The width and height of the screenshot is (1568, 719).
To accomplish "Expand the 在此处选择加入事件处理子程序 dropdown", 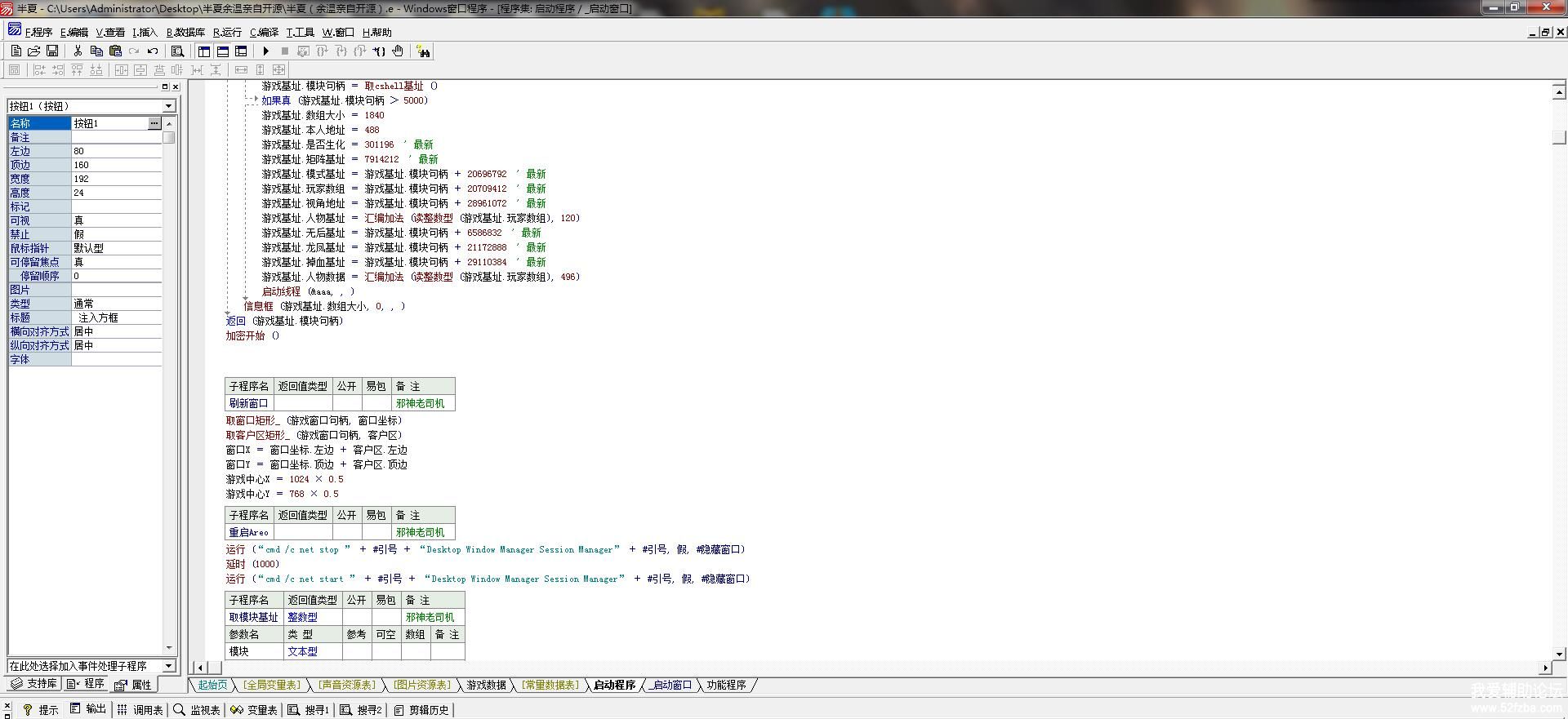I will point(169,666).
